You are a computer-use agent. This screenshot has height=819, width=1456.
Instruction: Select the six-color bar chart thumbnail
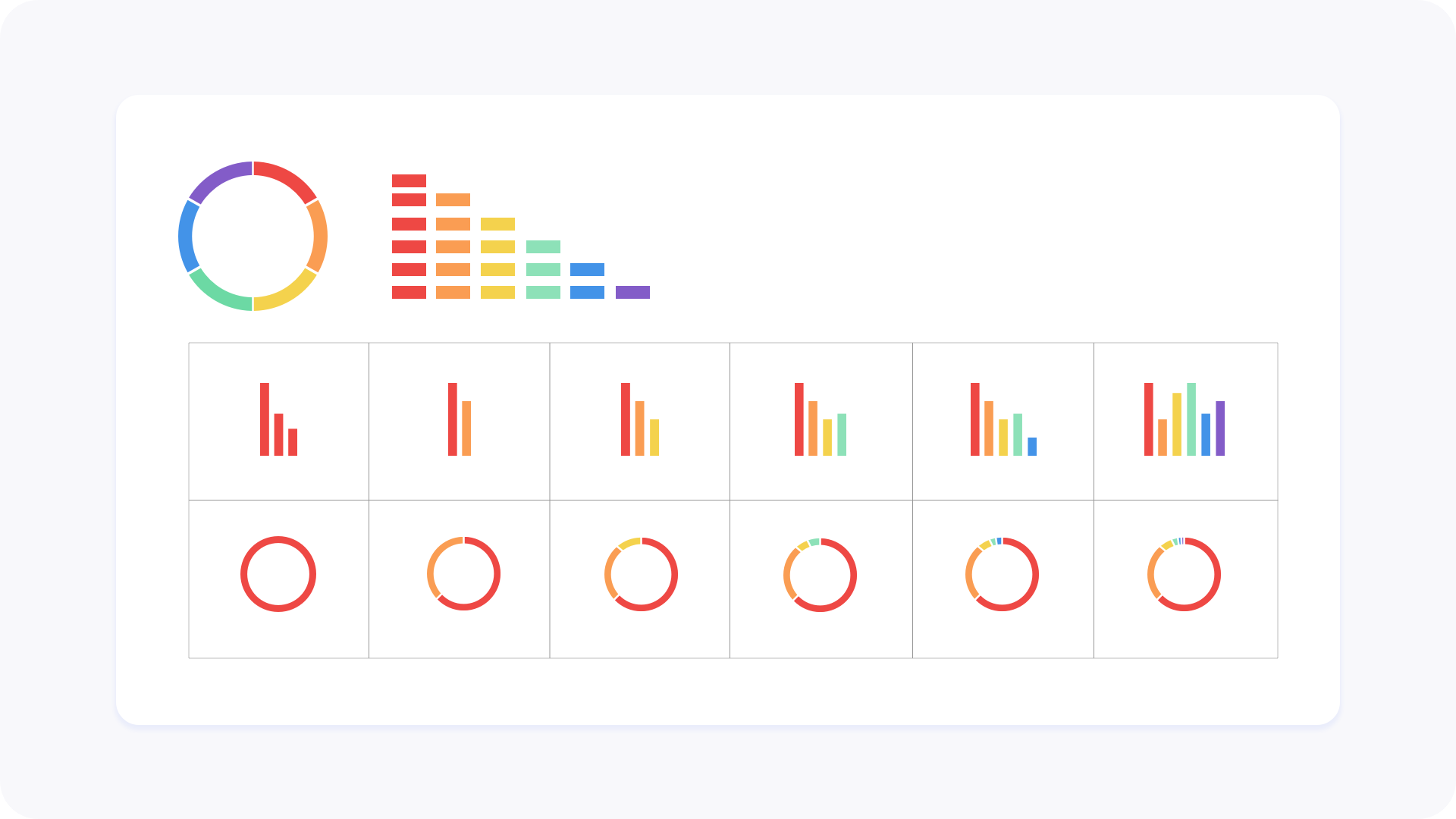1185,419
